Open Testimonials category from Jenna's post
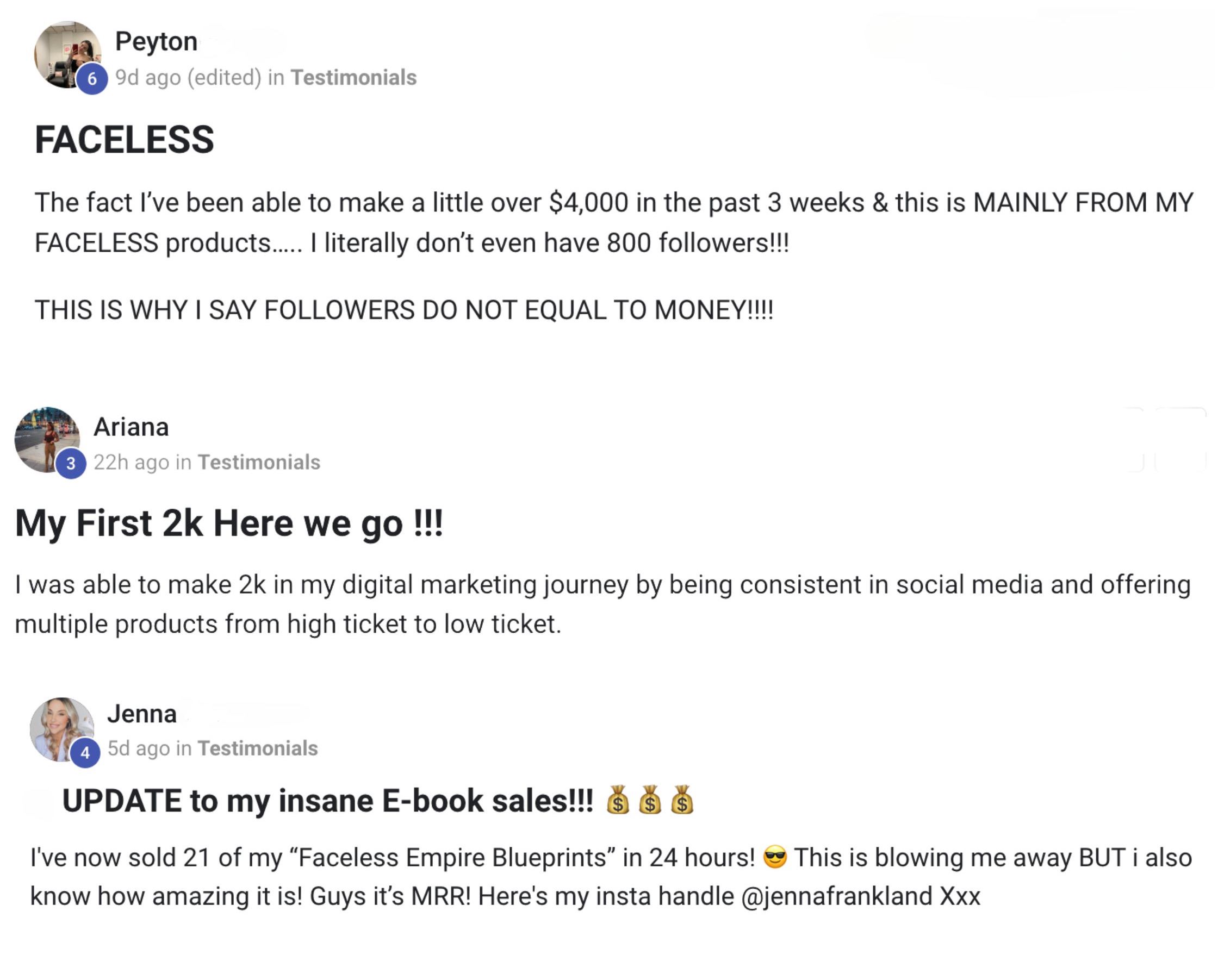This screenshot has width=1218, height=980. [x=258, y=748]
